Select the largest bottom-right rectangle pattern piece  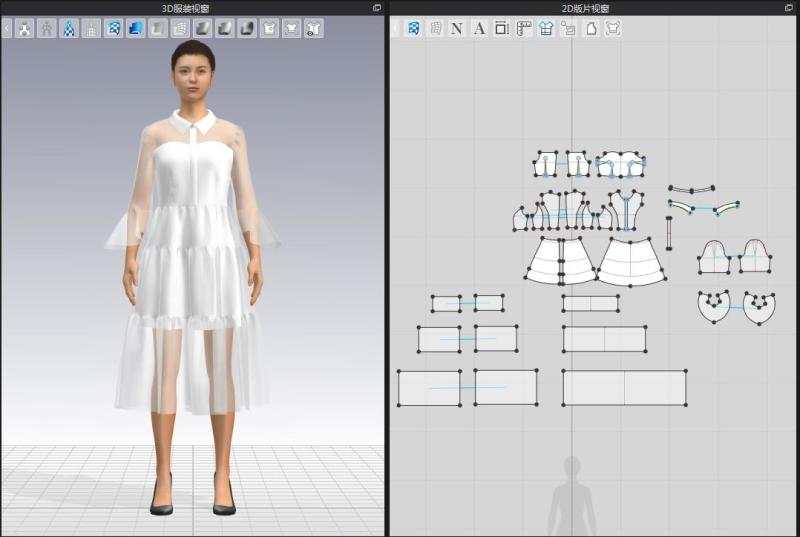pos(624,388)
